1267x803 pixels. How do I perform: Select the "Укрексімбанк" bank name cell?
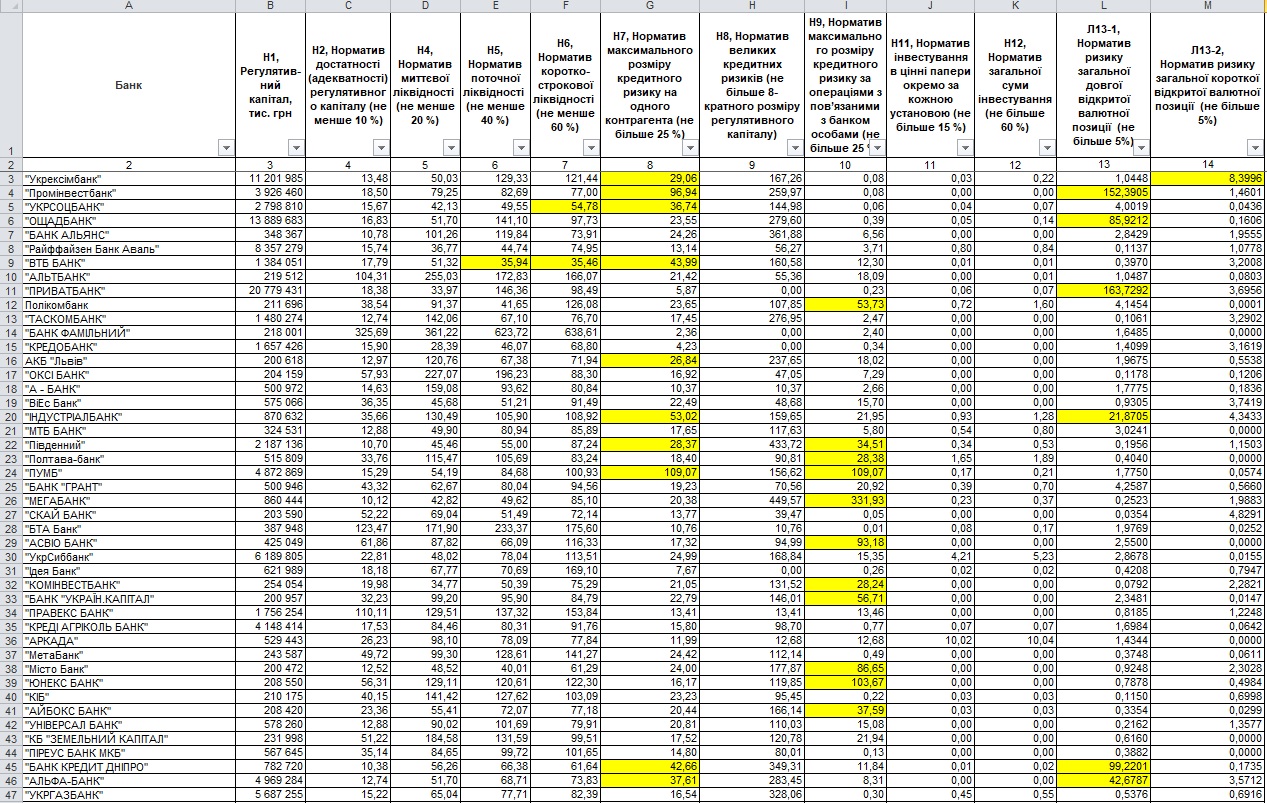(x=129, y=178)
